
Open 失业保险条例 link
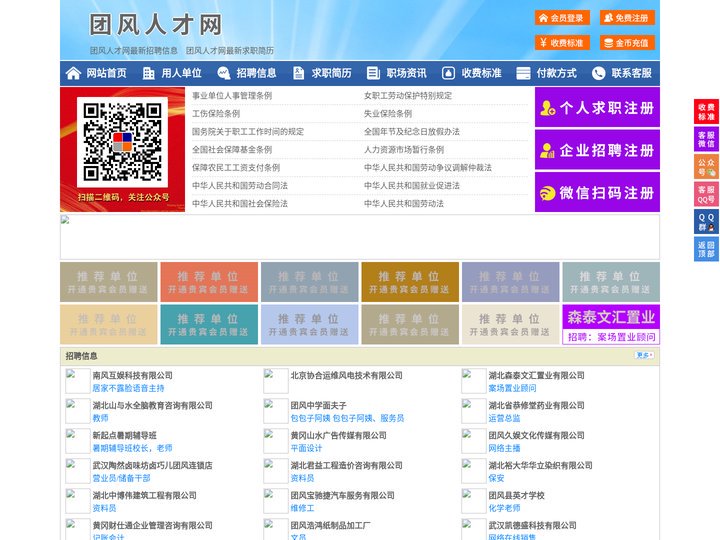[x=388, y=113]
